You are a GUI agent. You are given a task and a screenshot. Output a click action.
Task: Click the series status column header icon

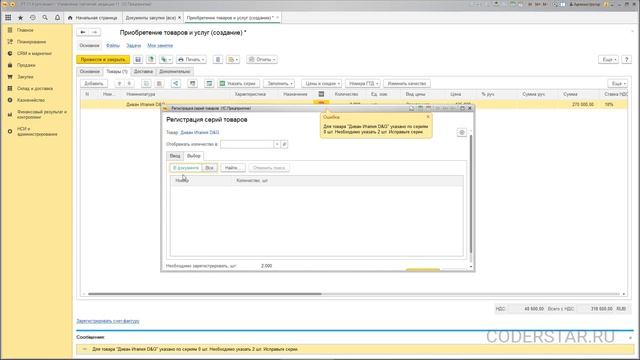(321, 94)
